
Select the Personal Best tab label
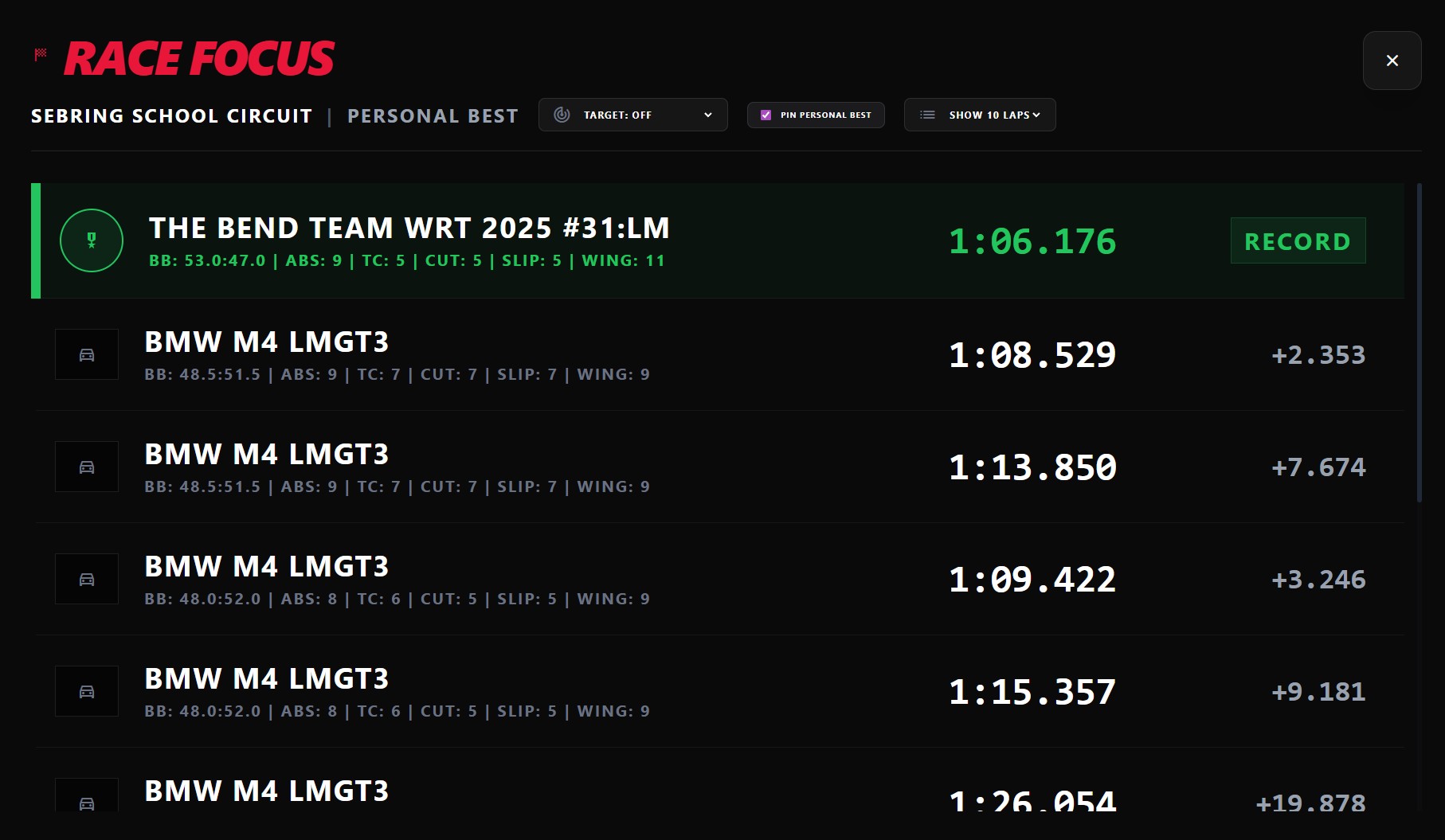point(433,116)
